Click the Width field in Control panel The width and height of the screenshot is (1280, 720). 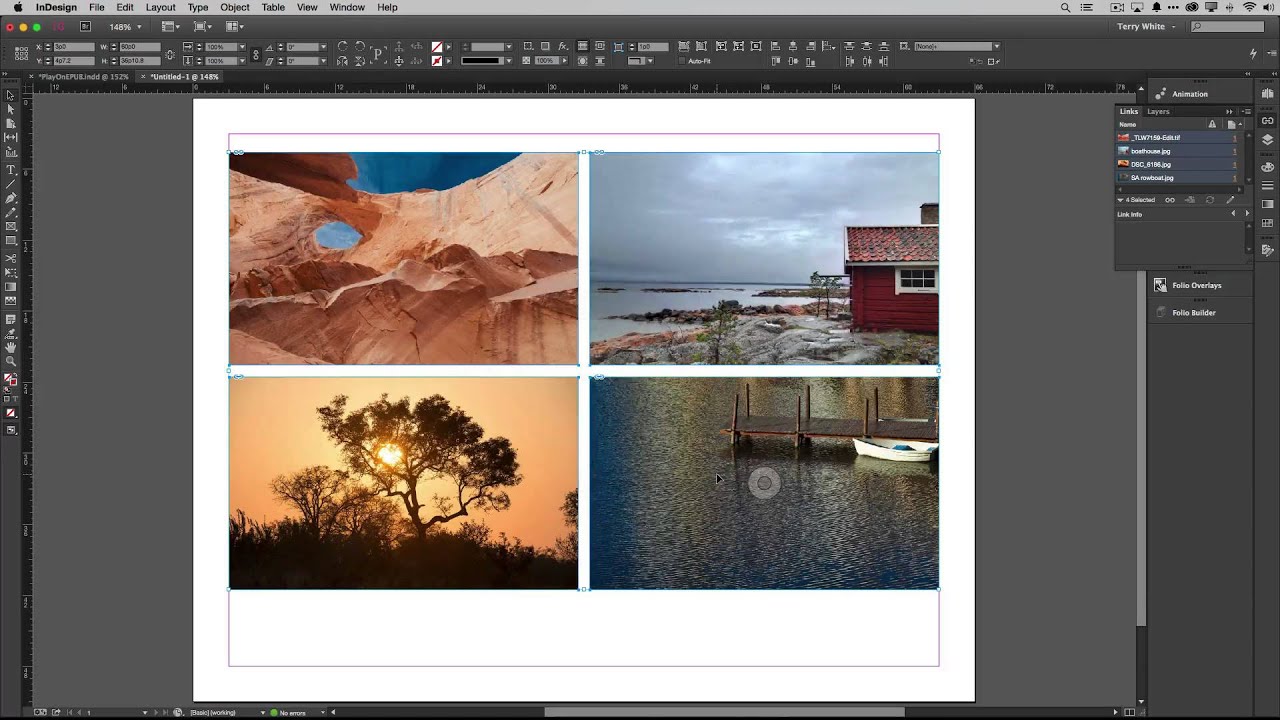(x=140, y=47)
